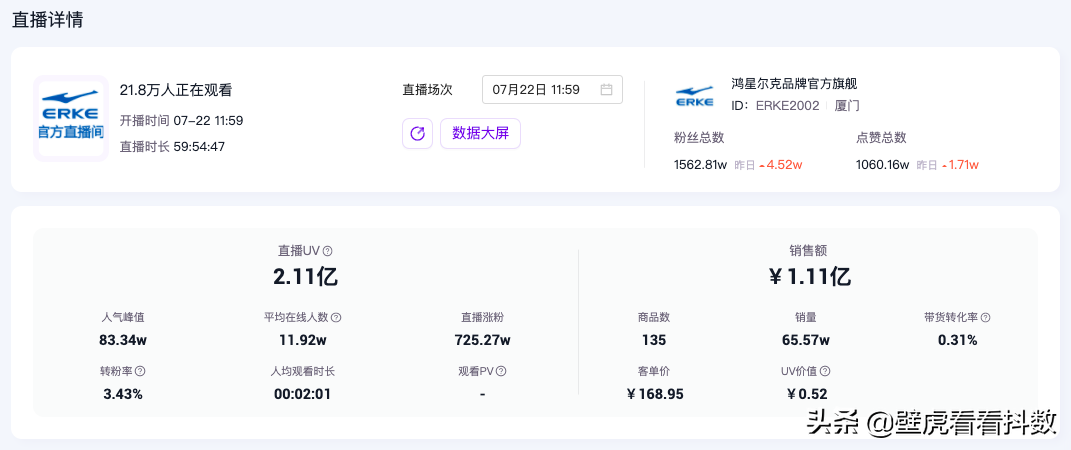Click the 2.11亿 直播UV value
The height and width of the screenshot is (450, 1071).
coord(305,277)
